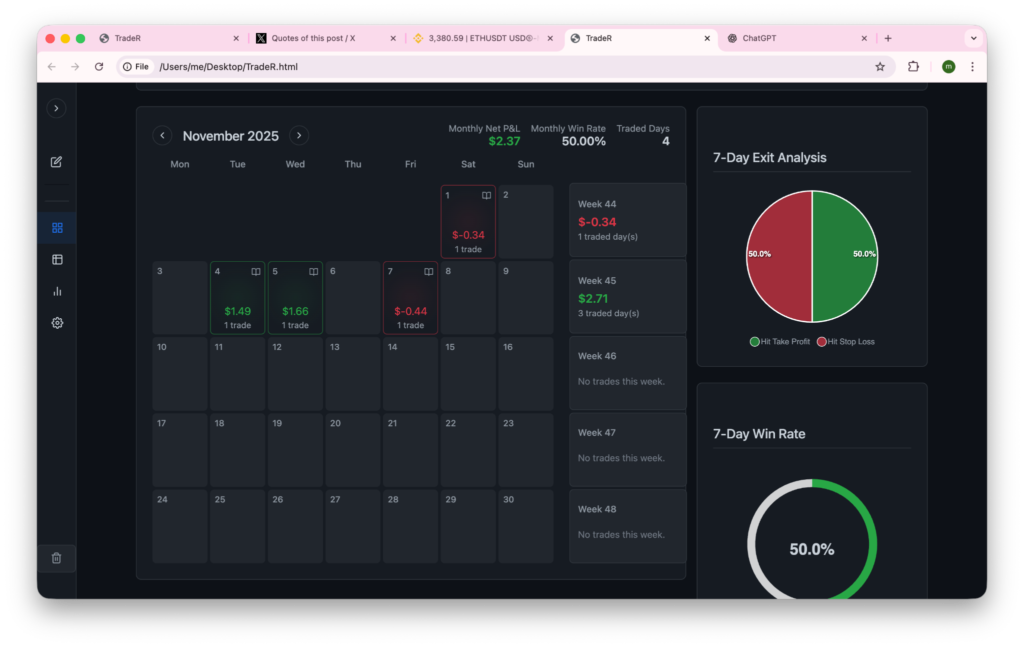Image resolution: width=1024 pixels, height=648 pixels.
Task: Open the Chrome tab search dropdown arrow
Action: [x=972, y=38]
